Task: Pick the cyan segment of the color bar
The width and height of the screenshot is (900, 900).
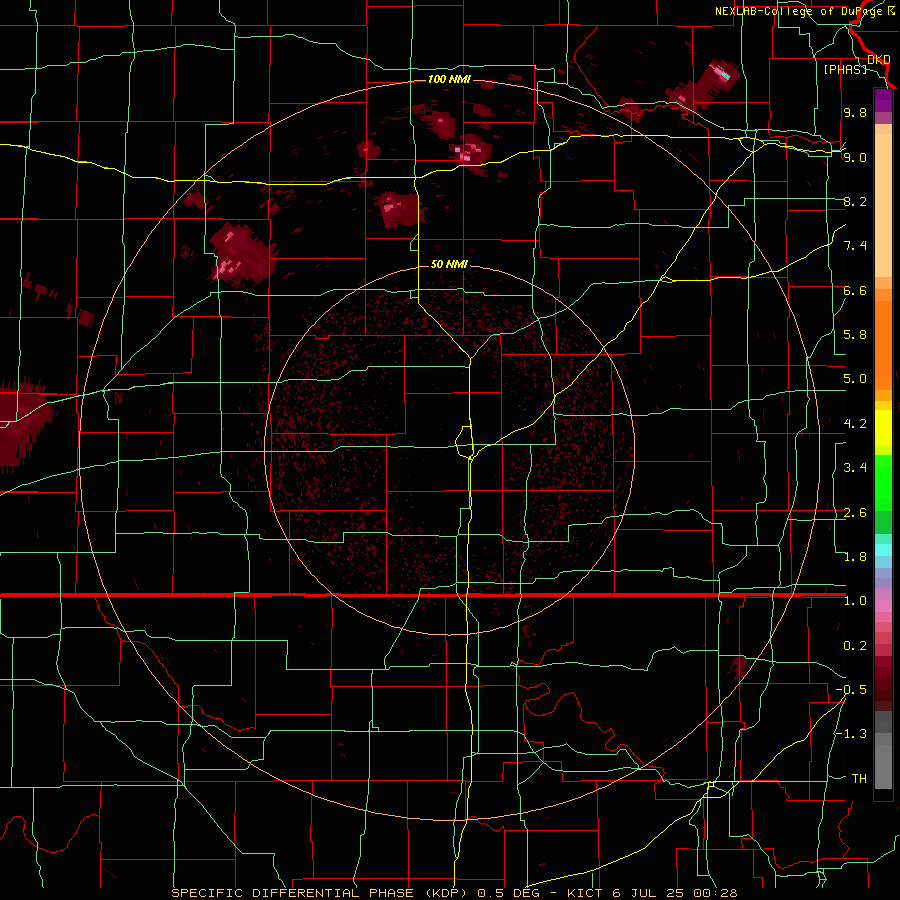Action: click(x=883, y=550)
